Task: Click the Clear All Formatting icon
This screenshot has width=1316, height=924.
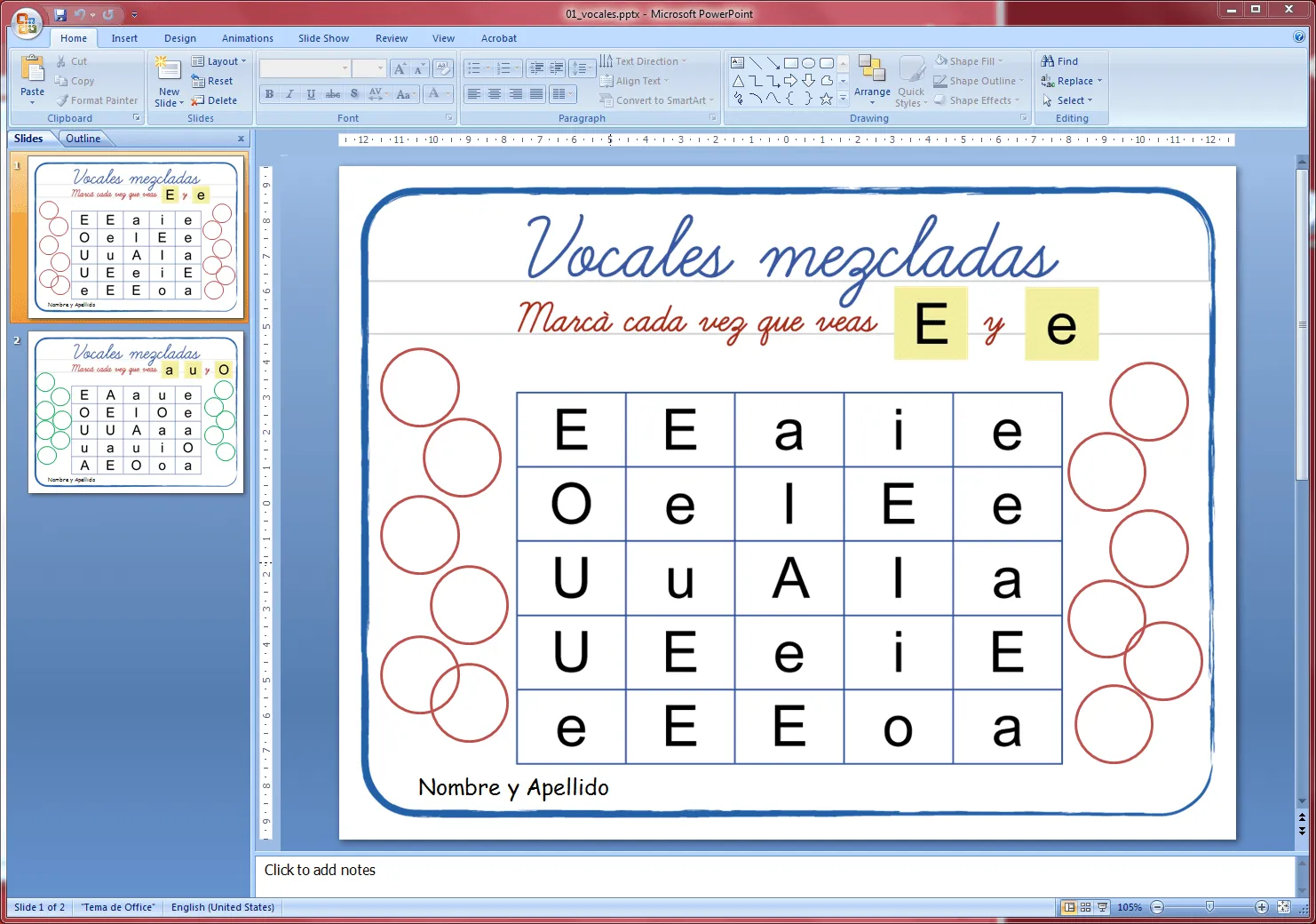Action: click(444, 68)
